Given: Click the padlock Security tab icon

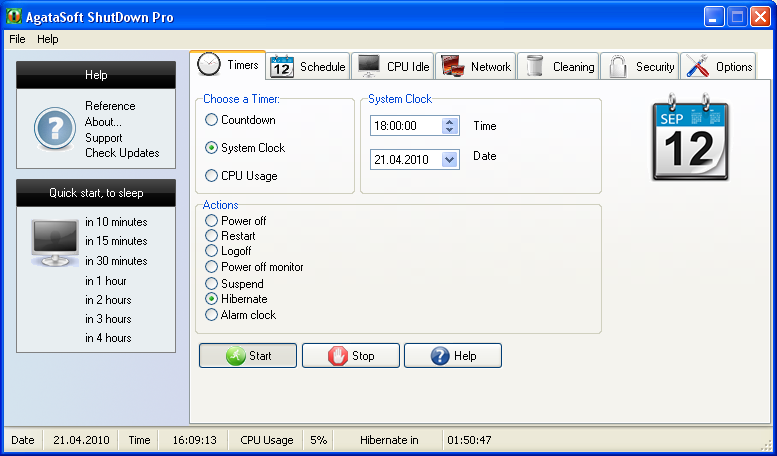Looking at the screenshot, I should (x=617, y=66).
